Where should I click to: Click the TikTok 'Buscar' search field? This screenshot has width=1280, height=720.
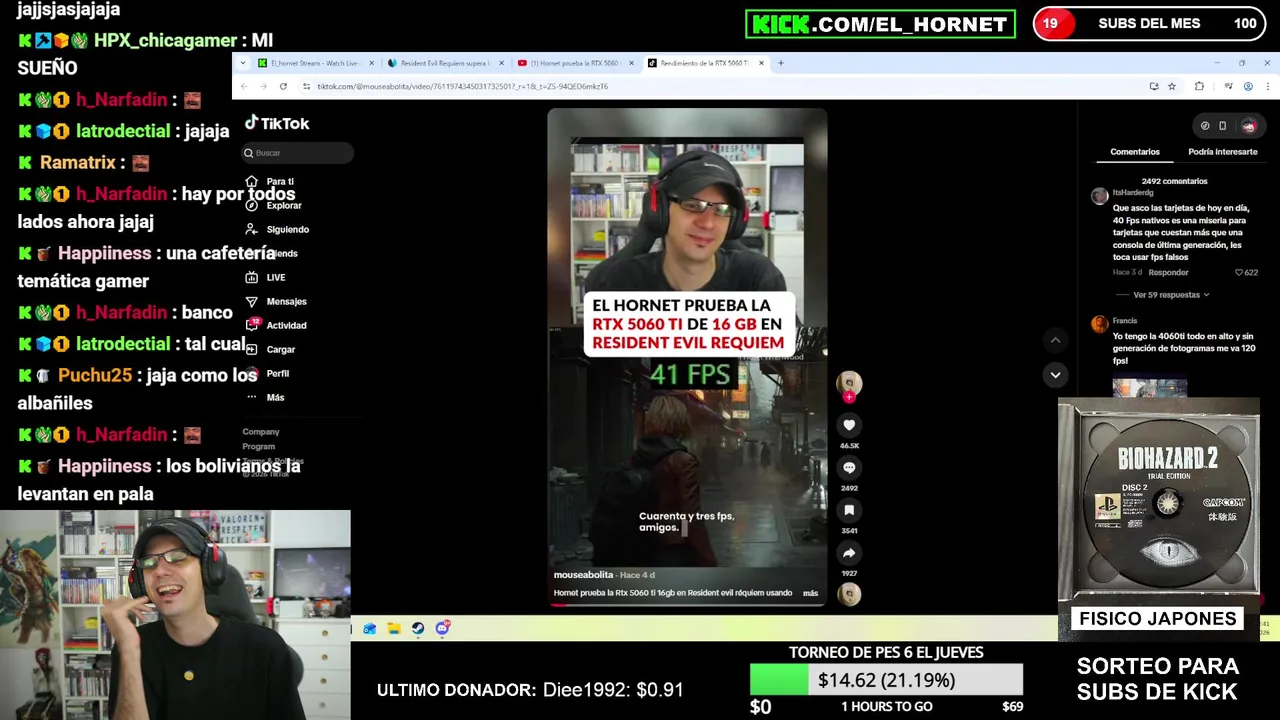298,153
